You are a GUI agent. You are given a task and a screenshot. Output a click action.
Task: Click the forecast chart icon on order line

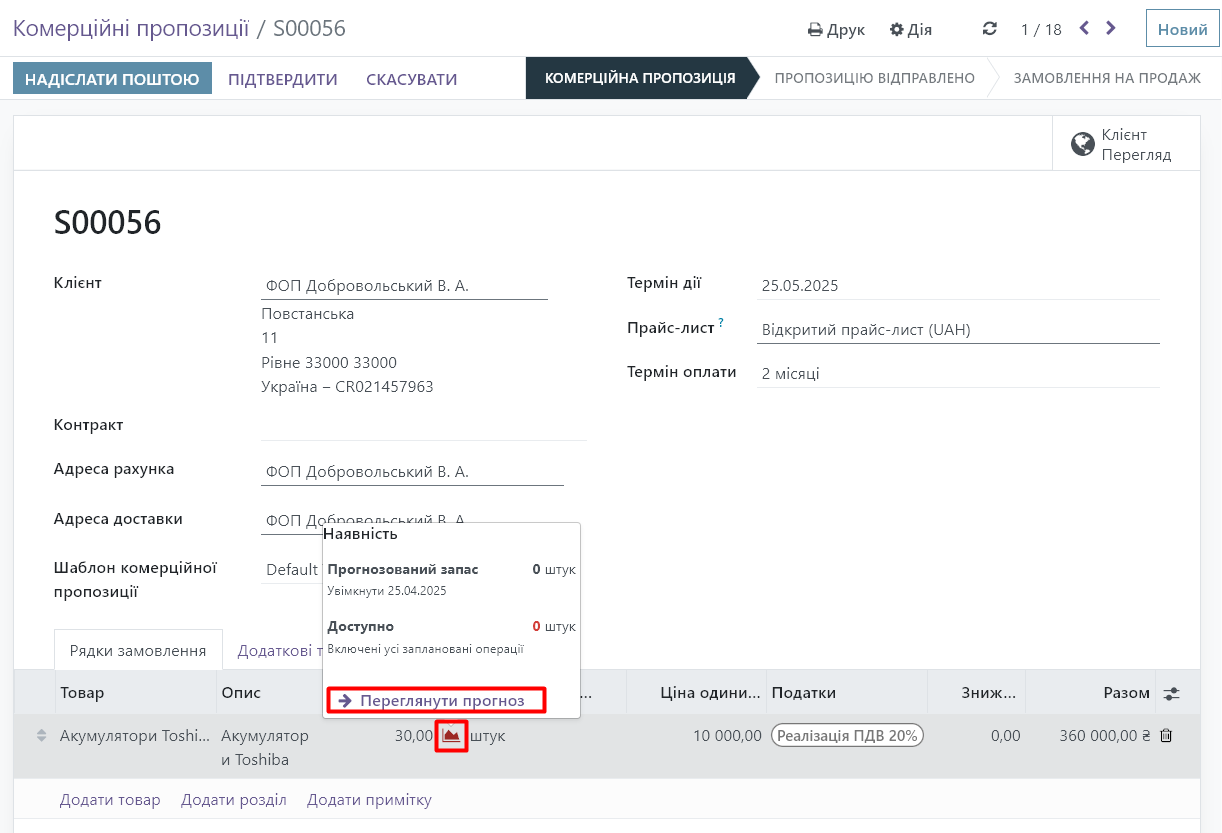(x=452, y=736)
